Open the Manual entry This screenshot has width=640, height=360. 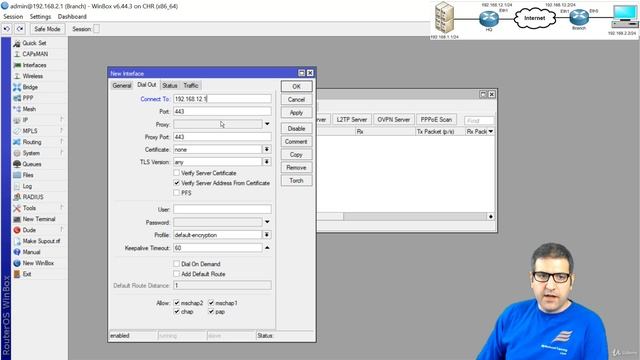(x=31, y=252)
